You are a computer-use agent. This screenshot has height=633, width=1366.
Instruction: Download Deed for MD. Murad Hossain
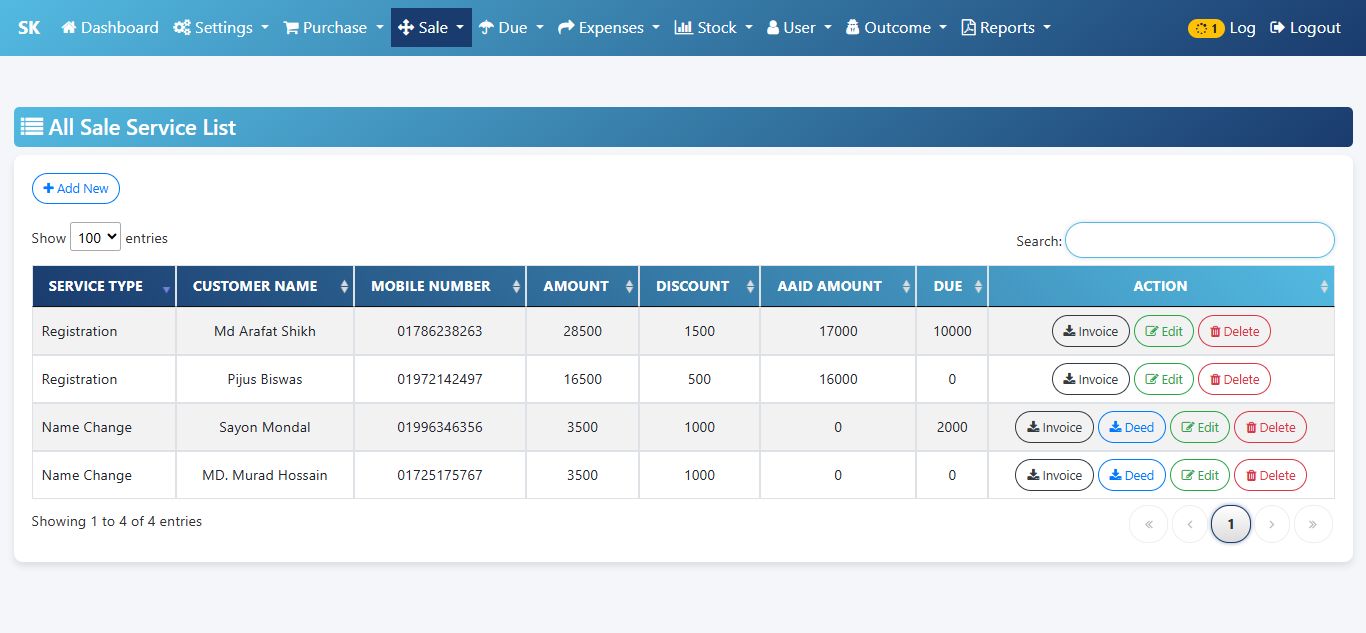1132,475
